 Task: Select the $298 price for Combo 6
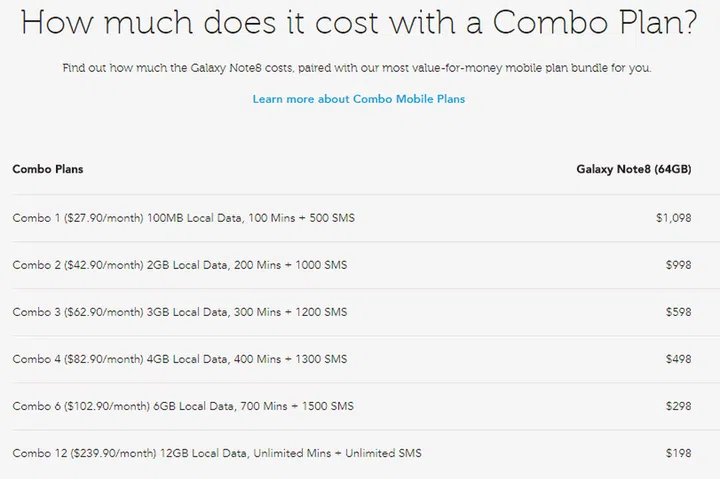point(678,406)
